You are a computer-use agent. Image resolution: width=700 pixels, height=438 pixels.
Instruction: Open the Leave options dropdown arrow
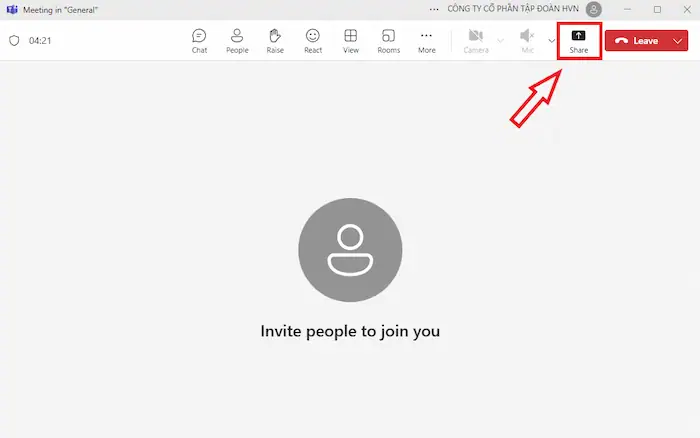[x=678, y=41]
